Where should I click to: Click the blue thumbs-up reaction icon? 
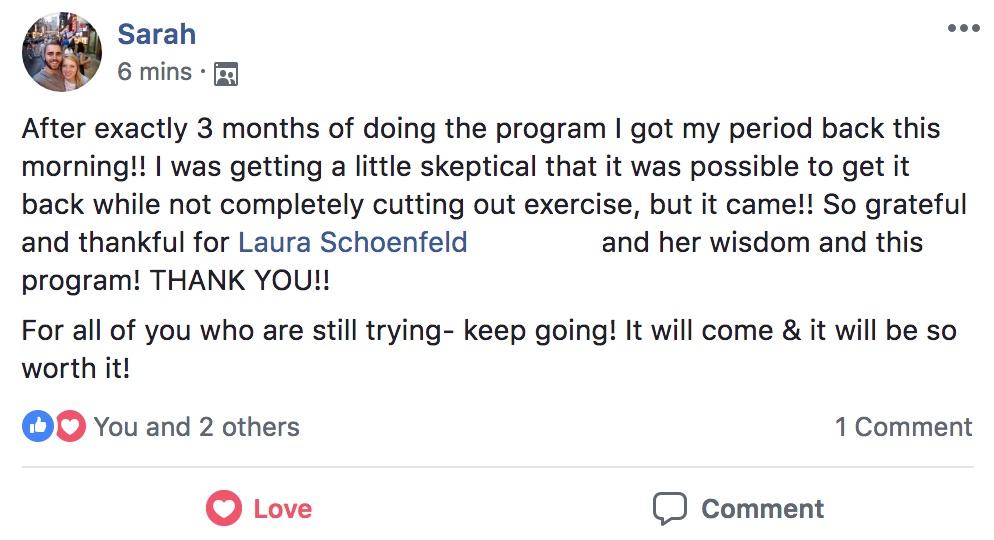(37, 427)
